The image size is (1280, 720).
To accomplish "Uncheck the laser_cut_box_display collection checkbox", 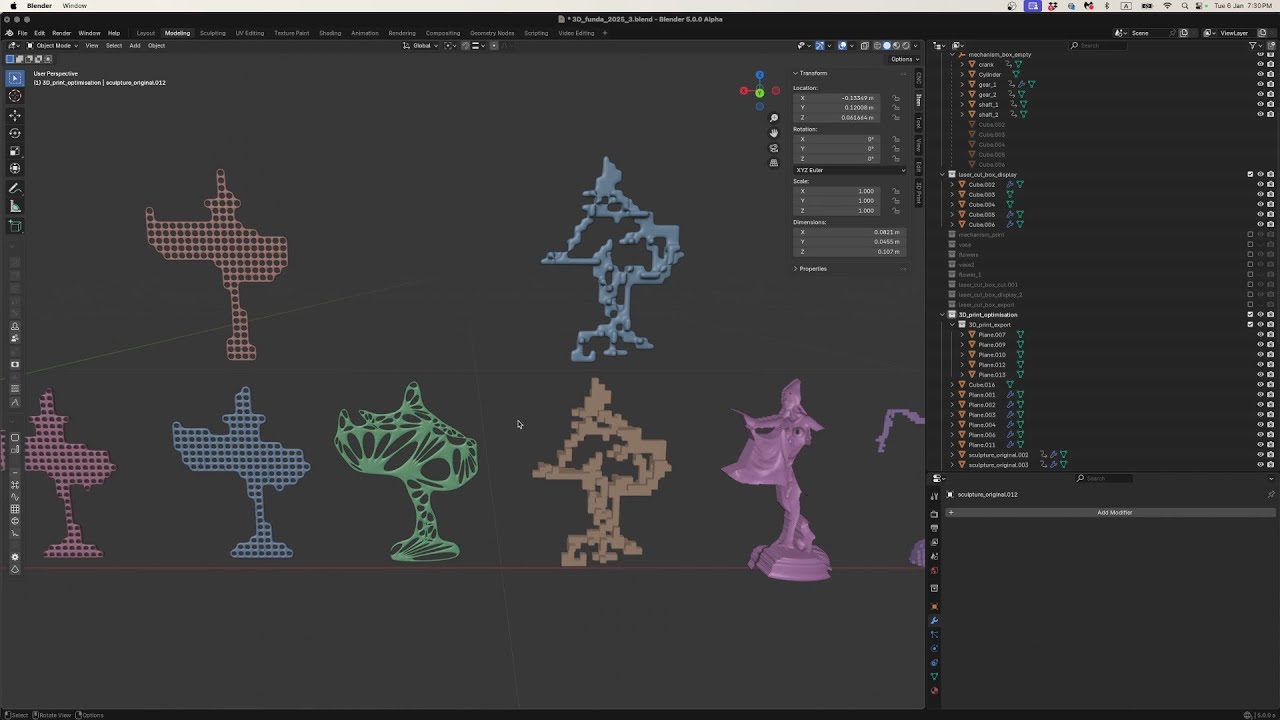I will 1250,174.
